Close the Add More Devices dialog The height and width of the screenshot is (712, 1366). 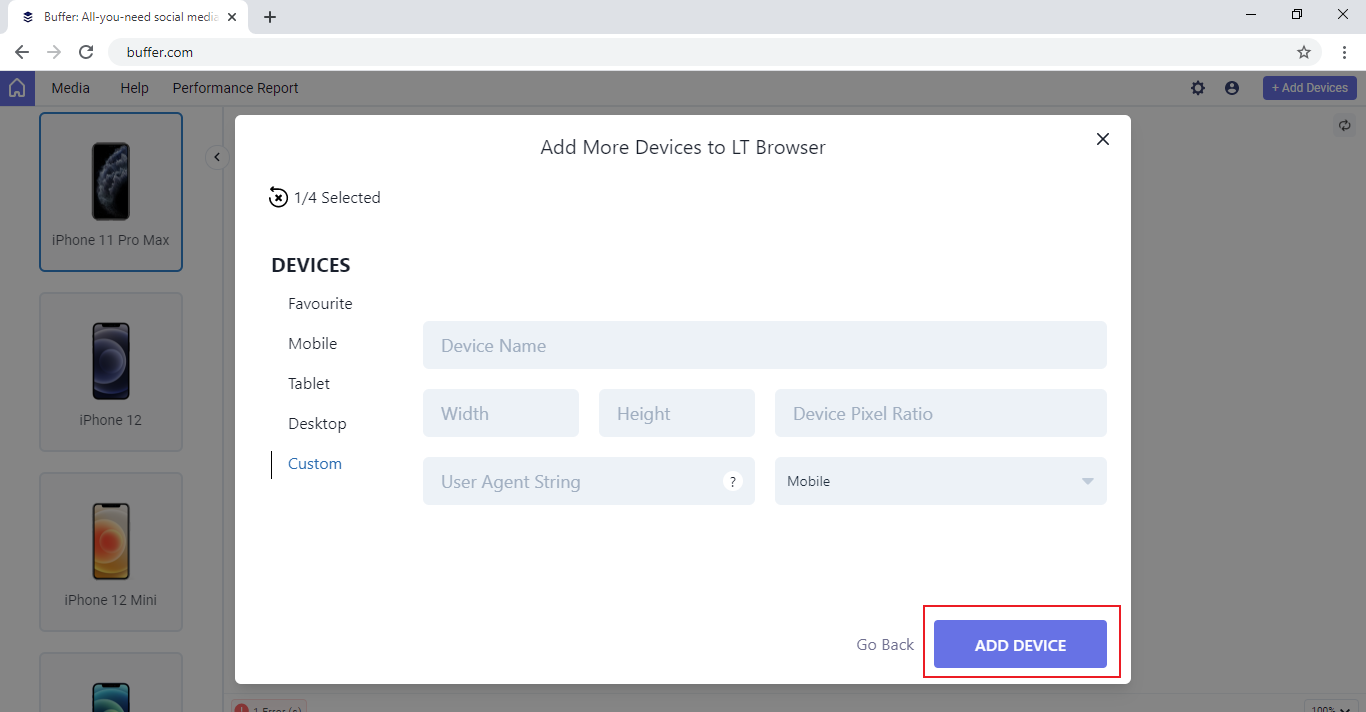pos(1103,139)
